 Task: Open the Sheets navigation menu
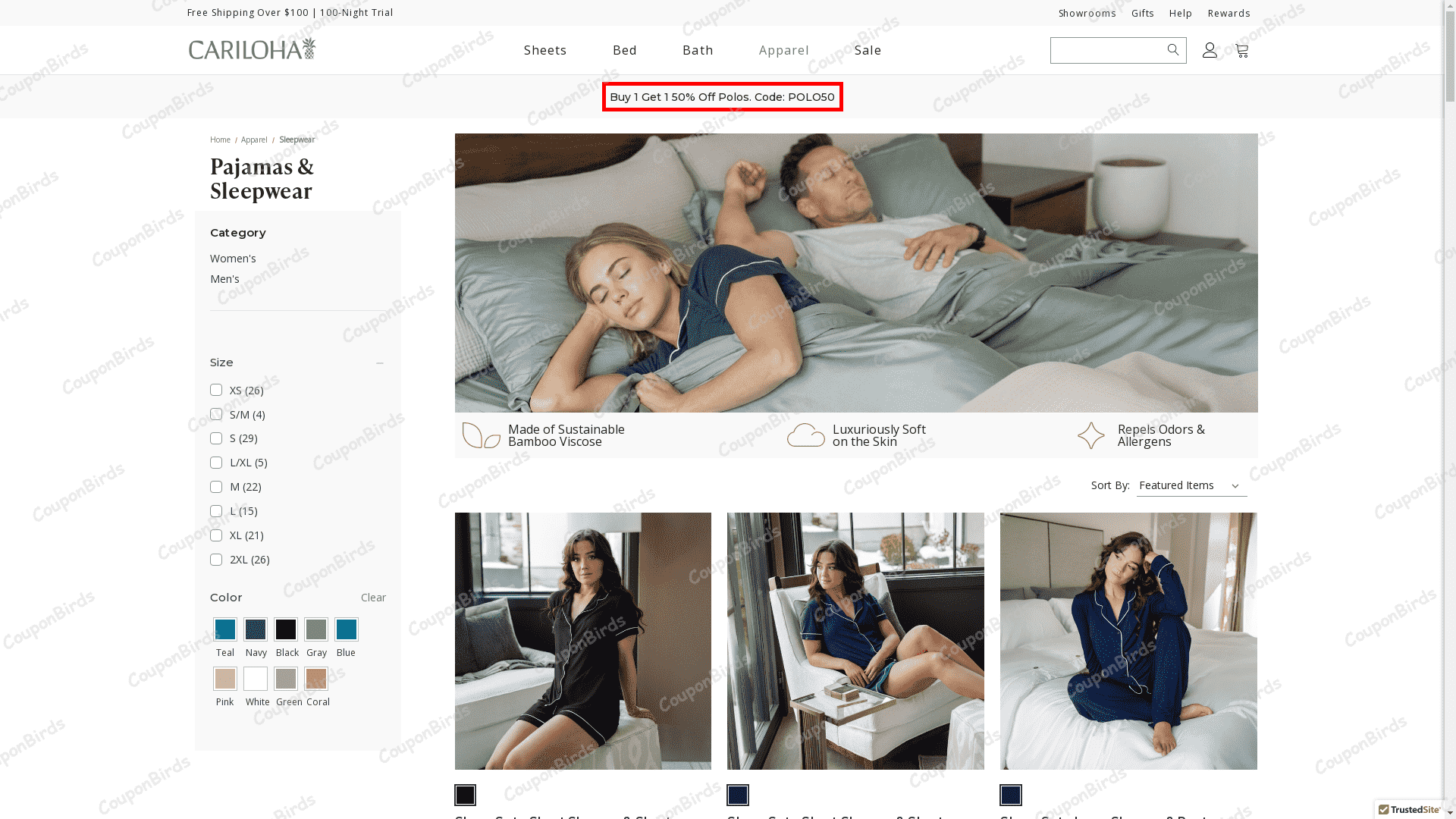tap(545, 50)
